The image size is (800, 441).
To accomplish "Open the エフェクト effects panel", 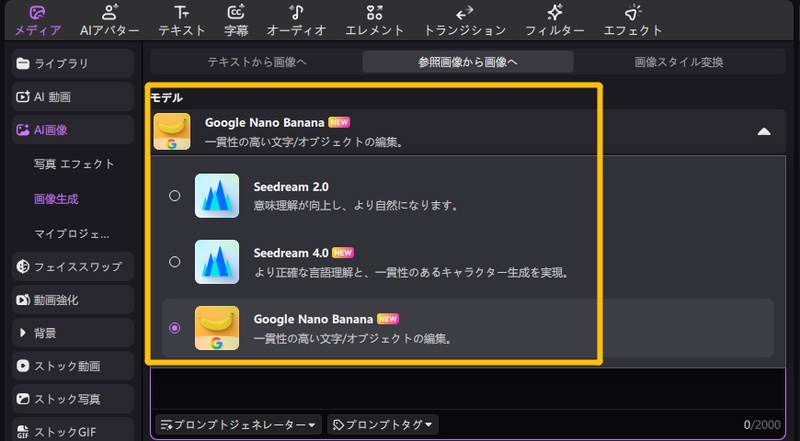I will (x=633, y=20).
